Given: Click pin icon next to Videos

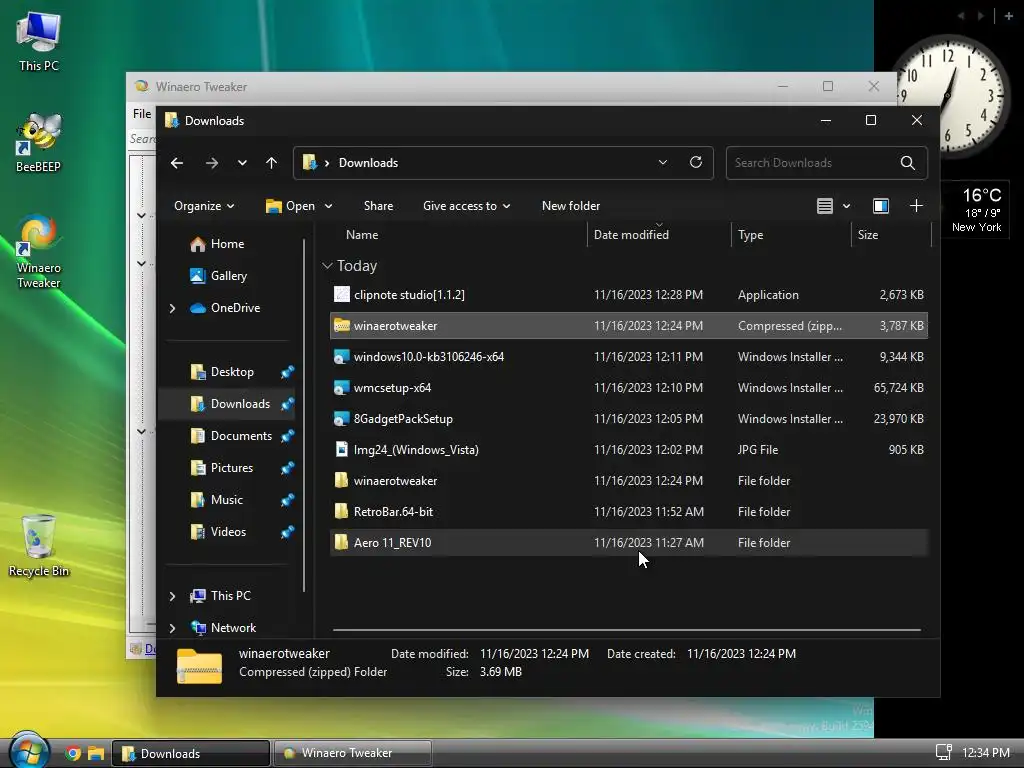Looking at the screenshot, I should click(x=287, y=532).
